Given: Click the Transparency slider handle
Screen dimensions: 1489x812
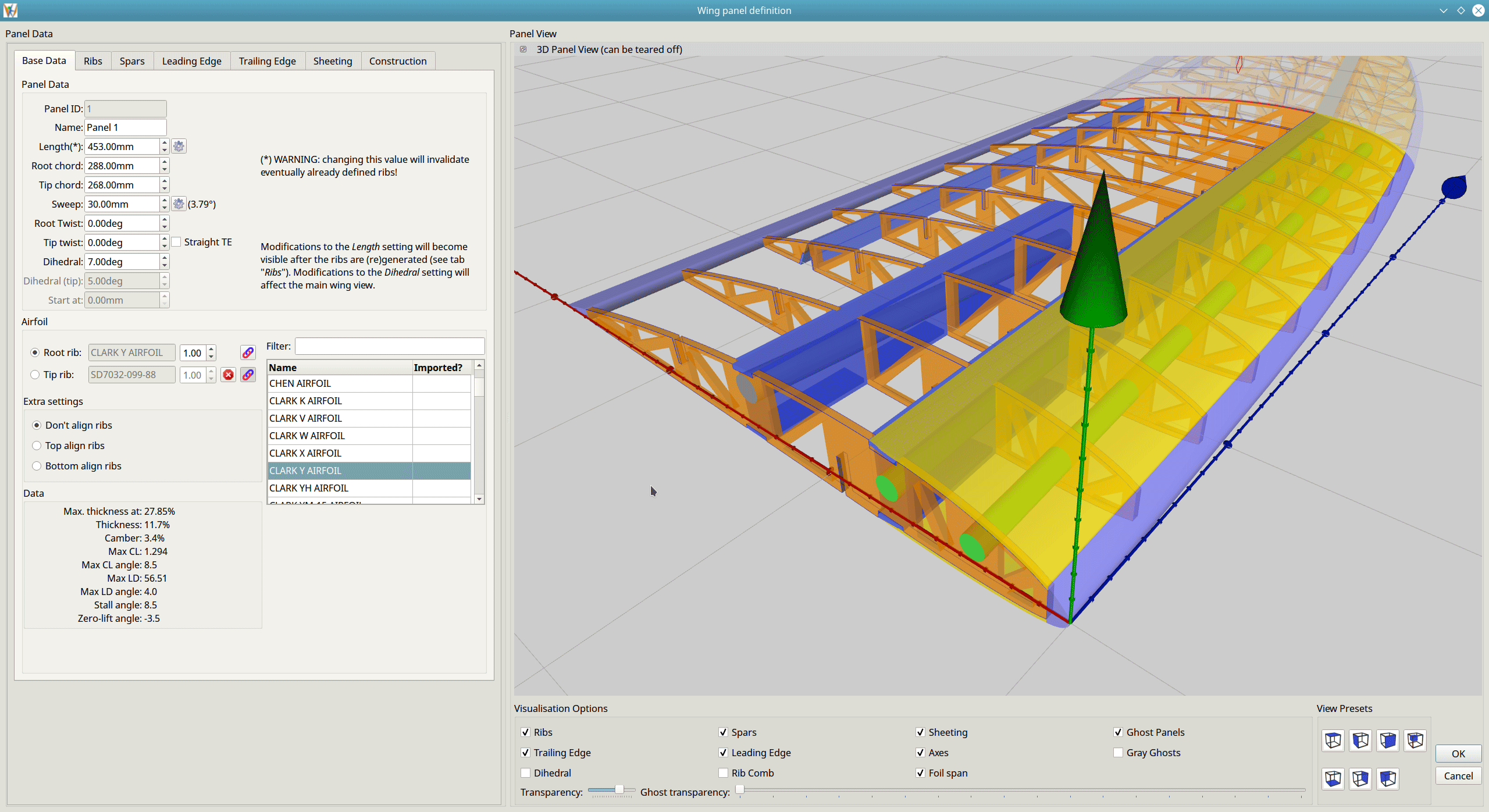Looking at the screenshot, I should coord(619,789).
